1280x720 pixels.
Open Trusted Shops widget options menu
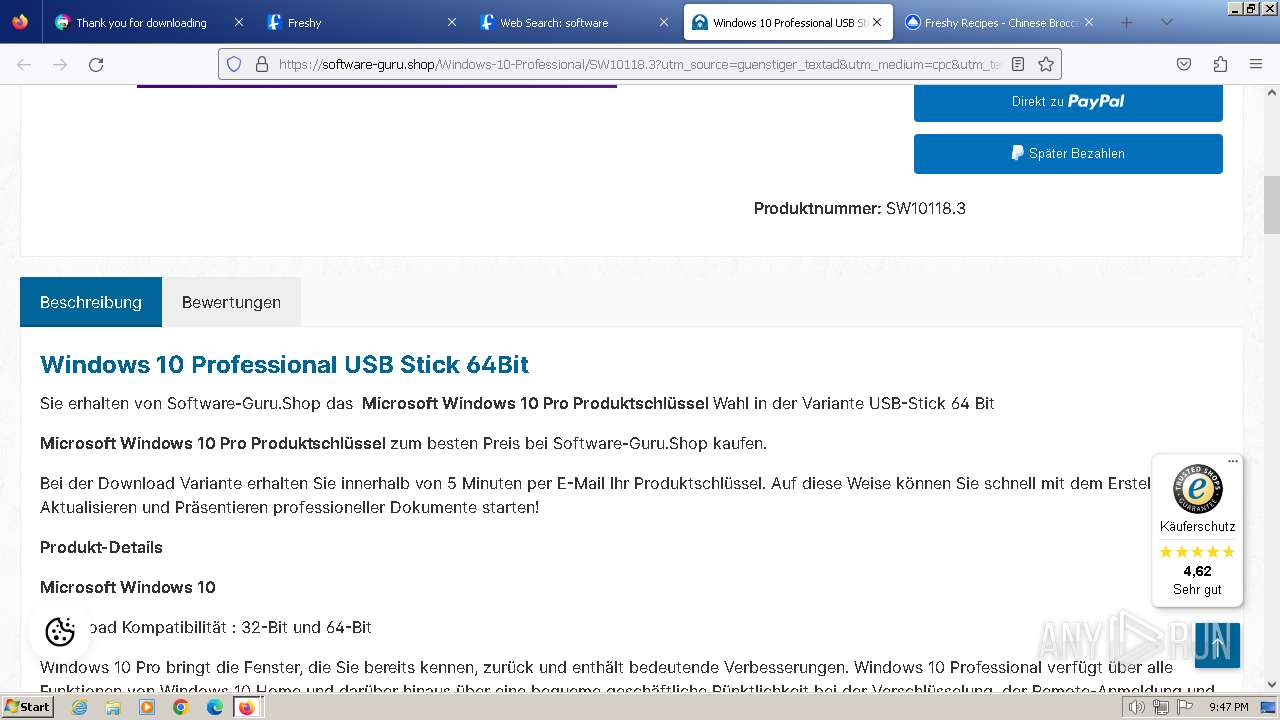(1233, 462)
